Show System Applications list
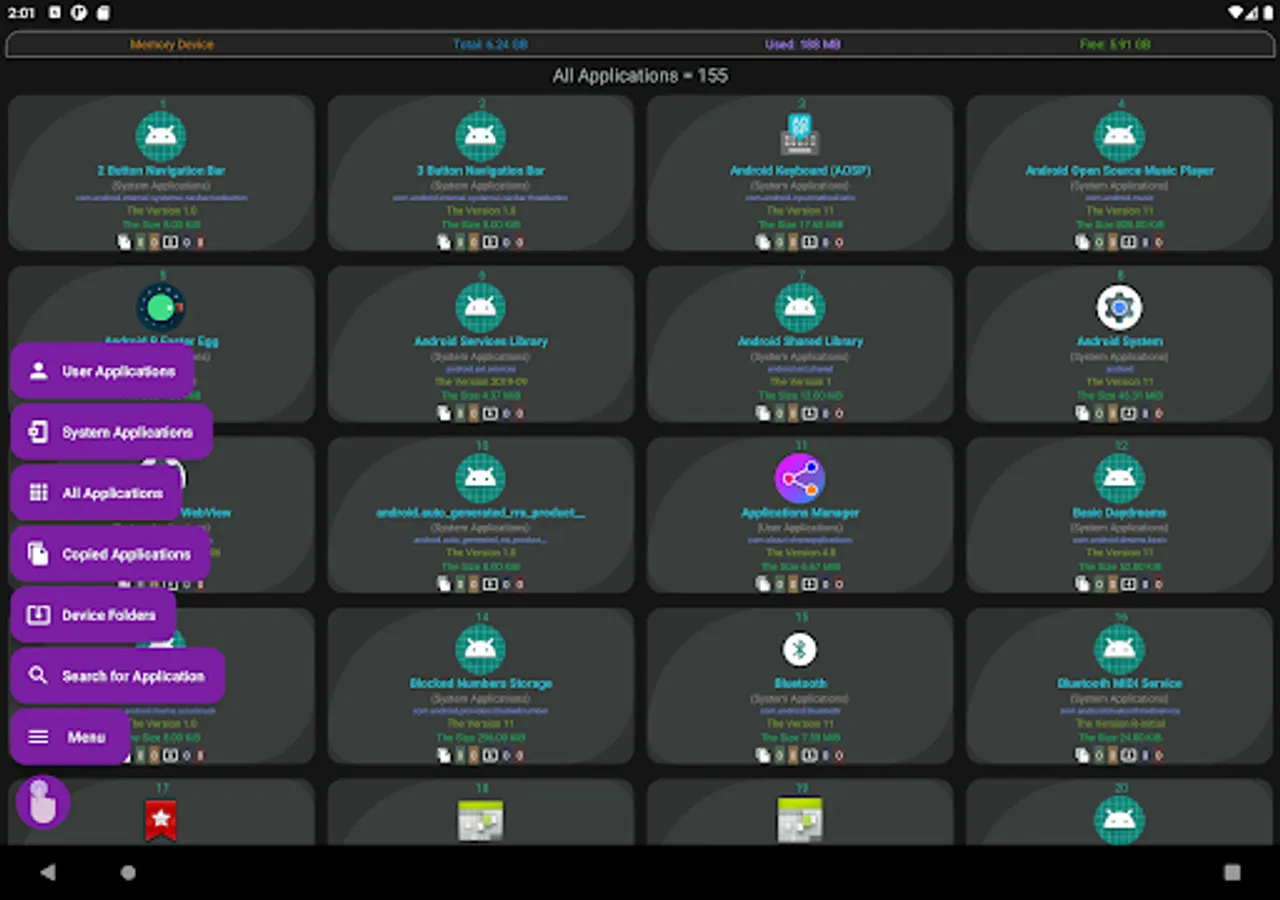 tap(111, 432)
